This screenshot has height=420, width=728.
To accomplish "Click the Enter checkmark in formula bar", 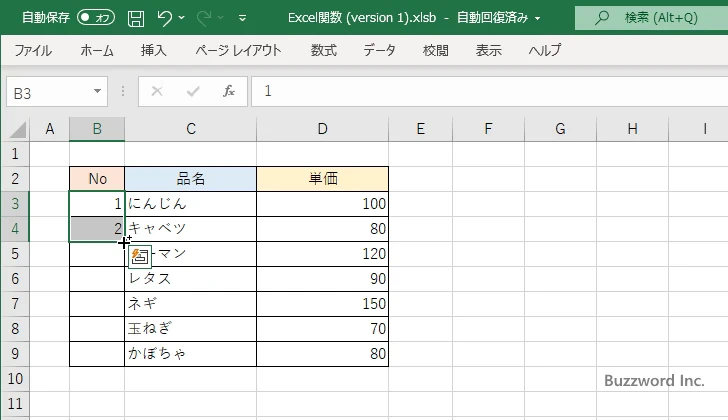I will pos(193,91).
